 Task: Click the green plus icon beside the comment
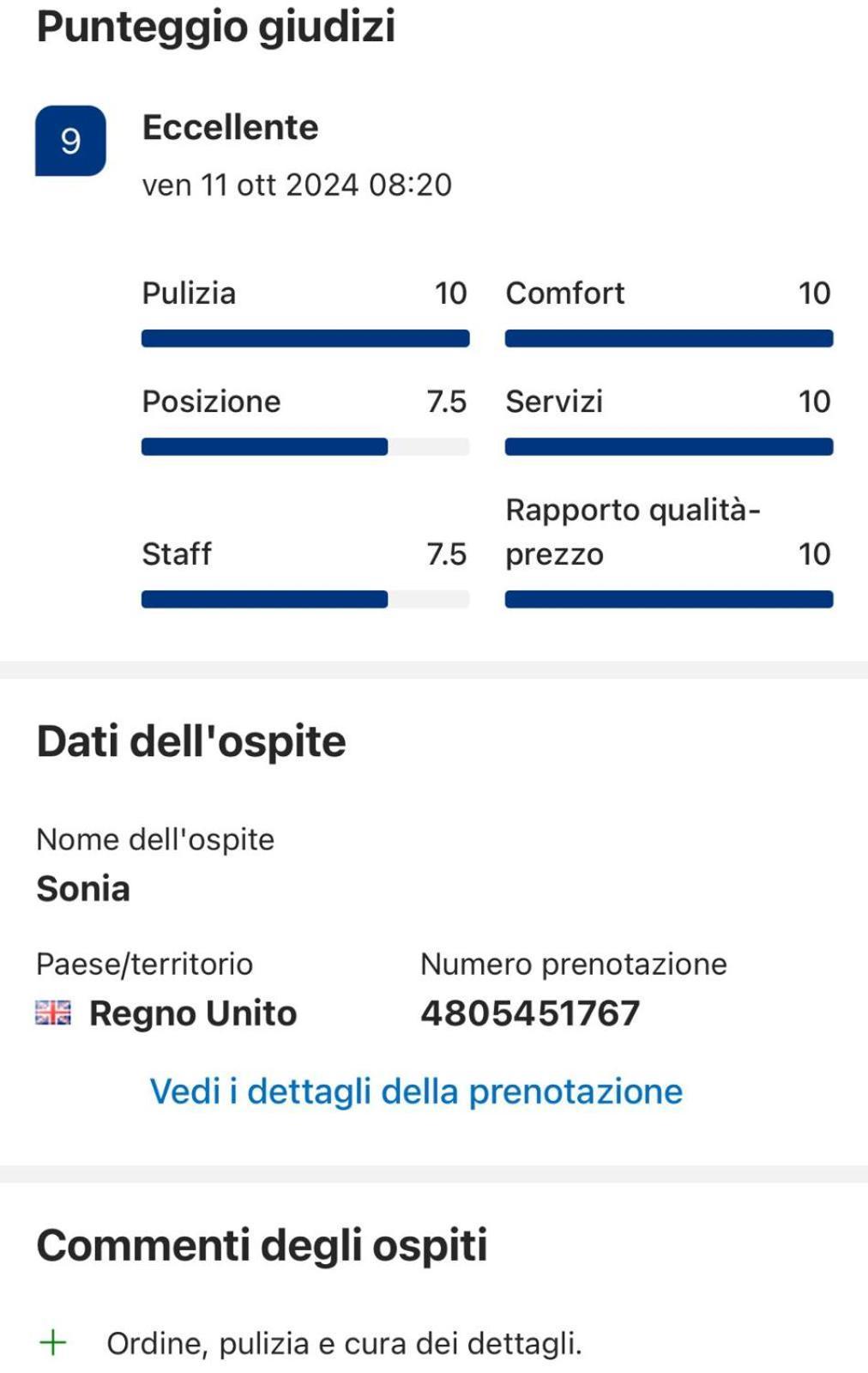tap(53, 1343)
